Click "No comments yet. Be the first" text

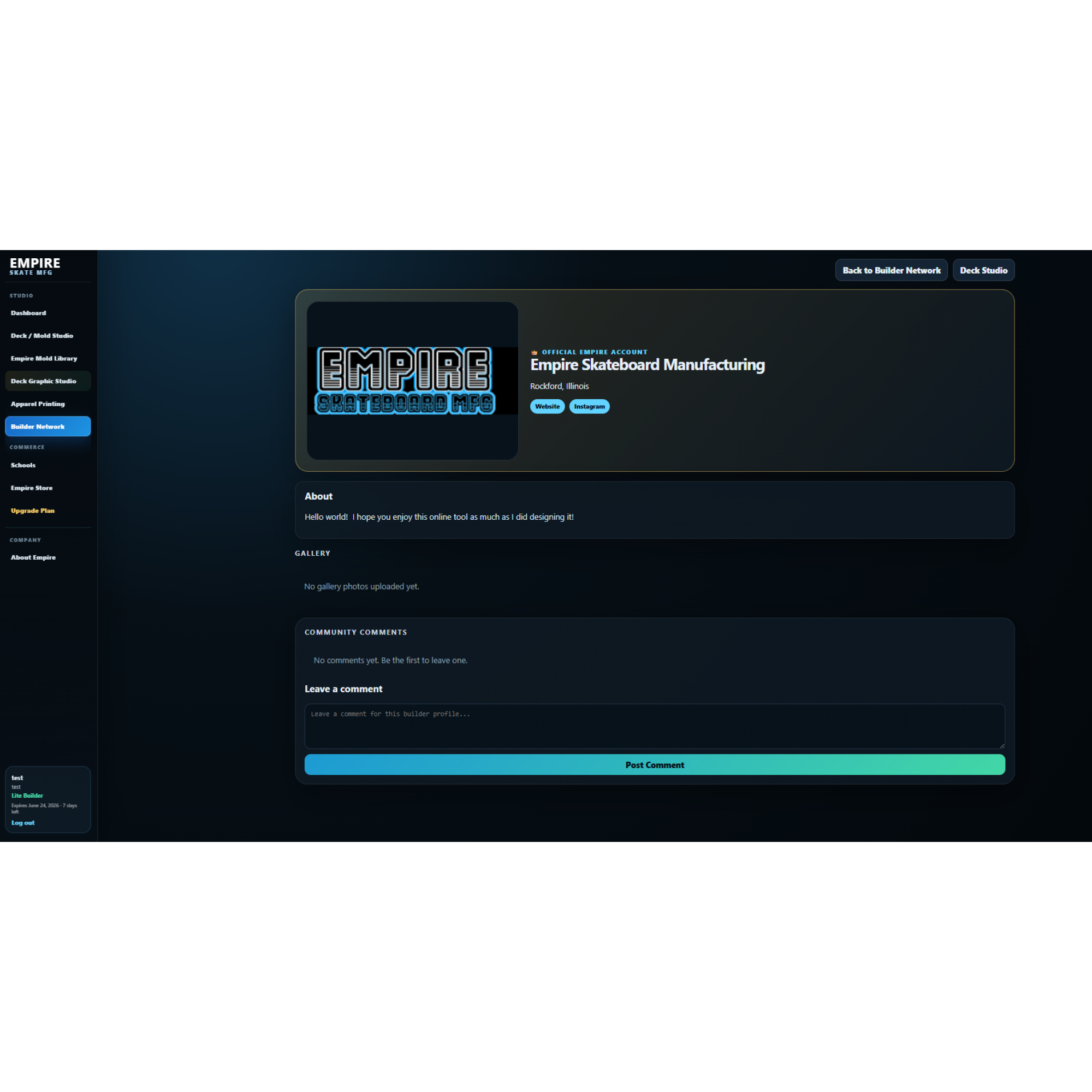click(390, 661)
